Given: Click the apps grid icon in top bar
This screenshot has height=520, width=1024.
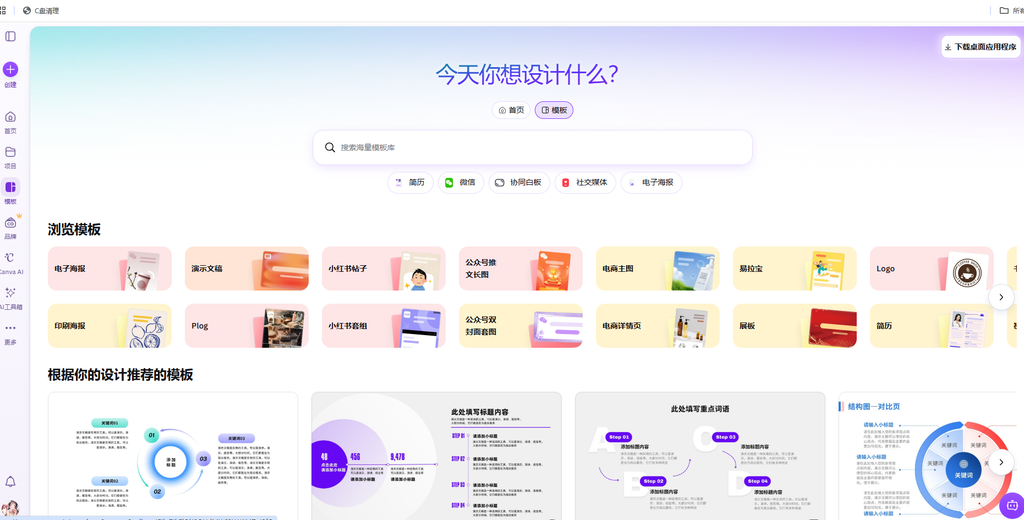Looking at the screenshot, I should coord(3,10).
